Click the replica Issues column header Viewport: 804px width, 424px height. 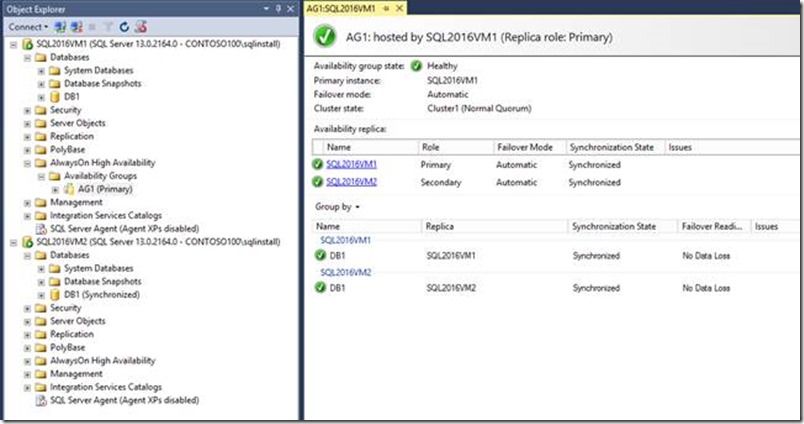click(x=733, y=147)
